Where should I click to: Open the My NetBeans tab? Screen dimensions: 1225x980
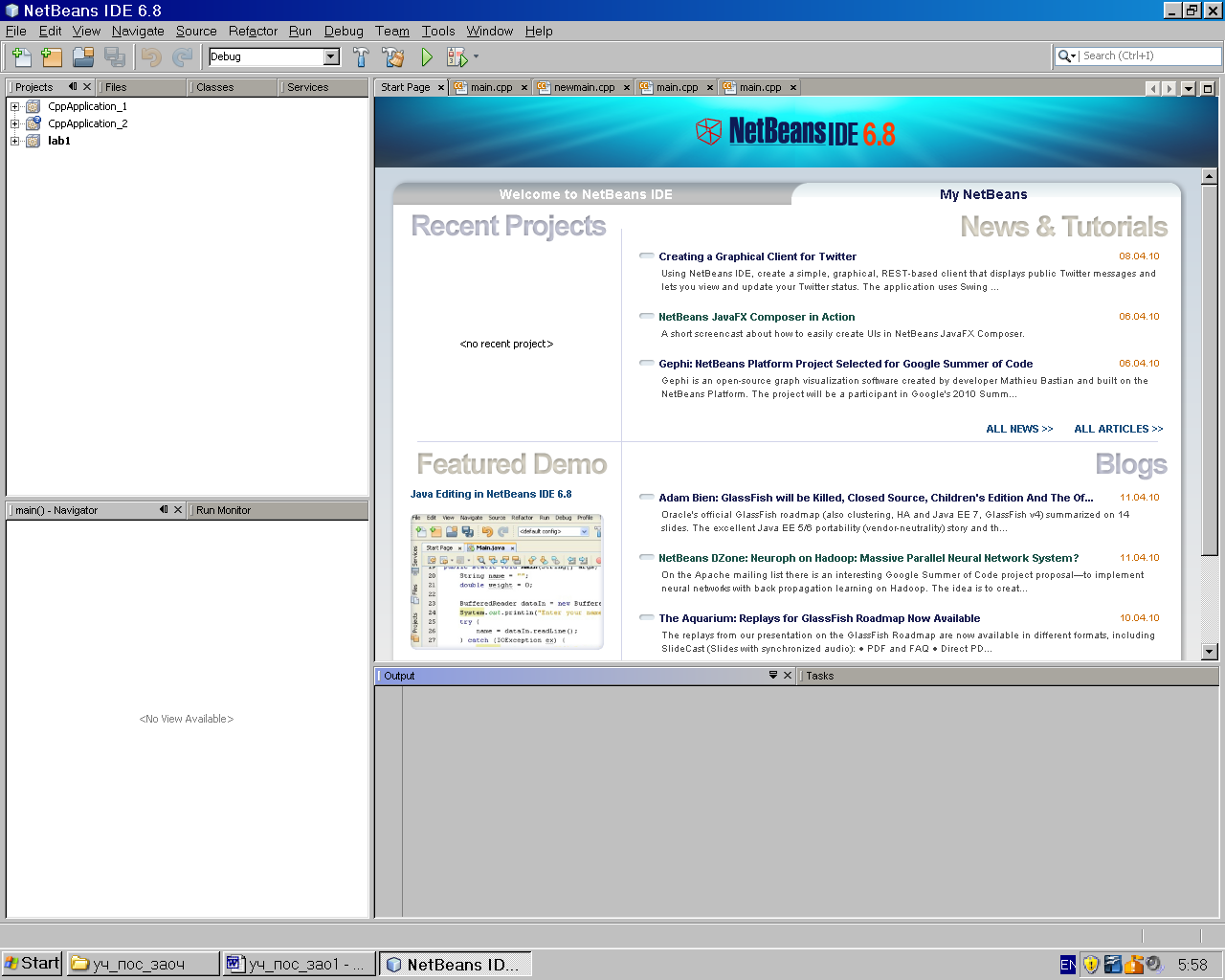(x=983, y=194)
